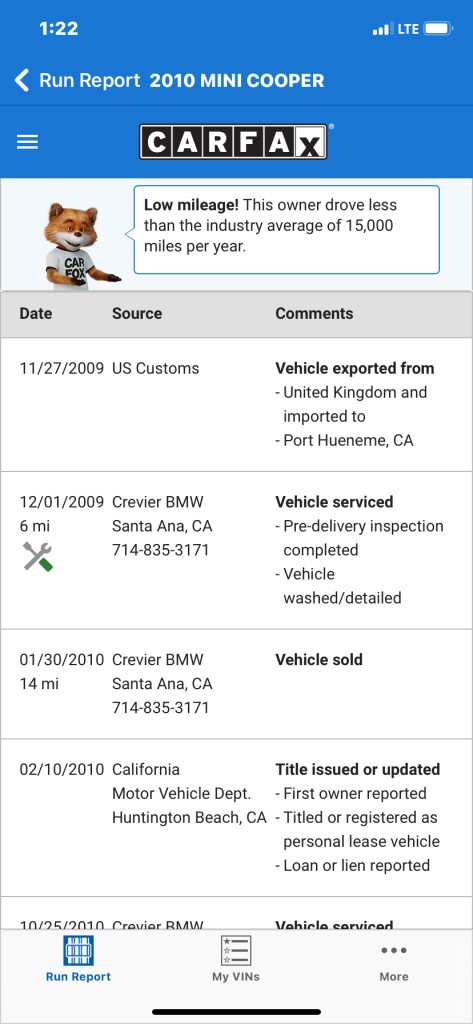This screenshot has height=1024, width=473.
Task: Call Crevier BMW number under 01/30/2010
Action: [x=161, y=707]
